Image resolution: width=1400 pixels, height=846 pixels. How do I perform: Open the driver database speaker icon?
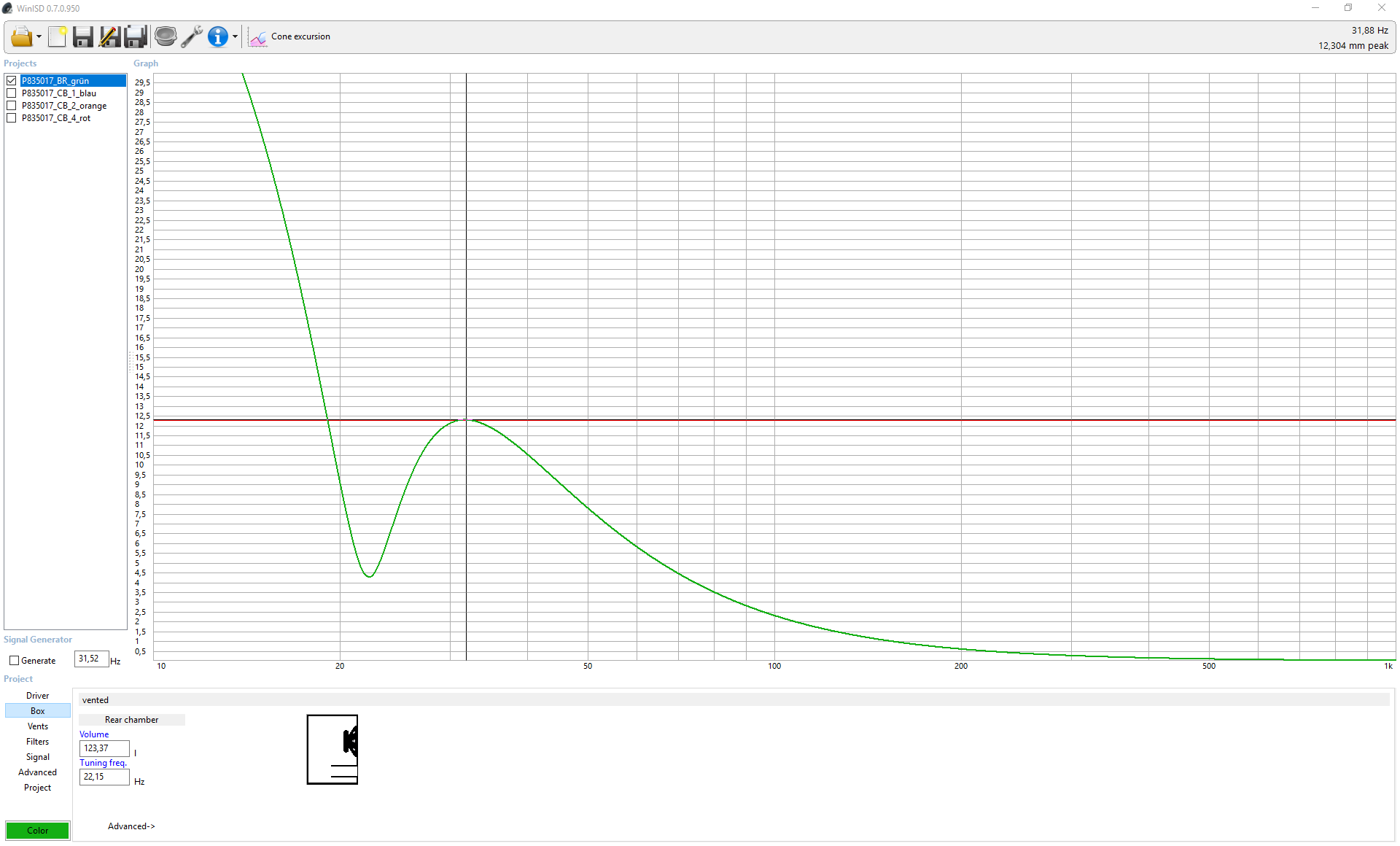pos(166,36)
